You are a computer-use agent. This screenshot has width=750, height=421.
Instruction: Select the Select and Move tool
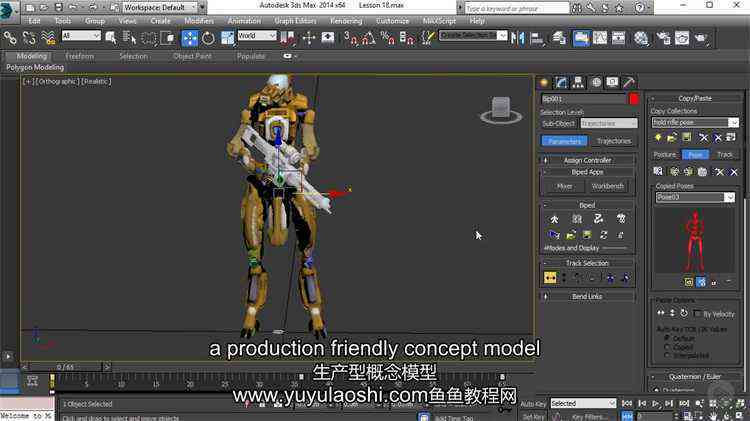coord(189,38)
